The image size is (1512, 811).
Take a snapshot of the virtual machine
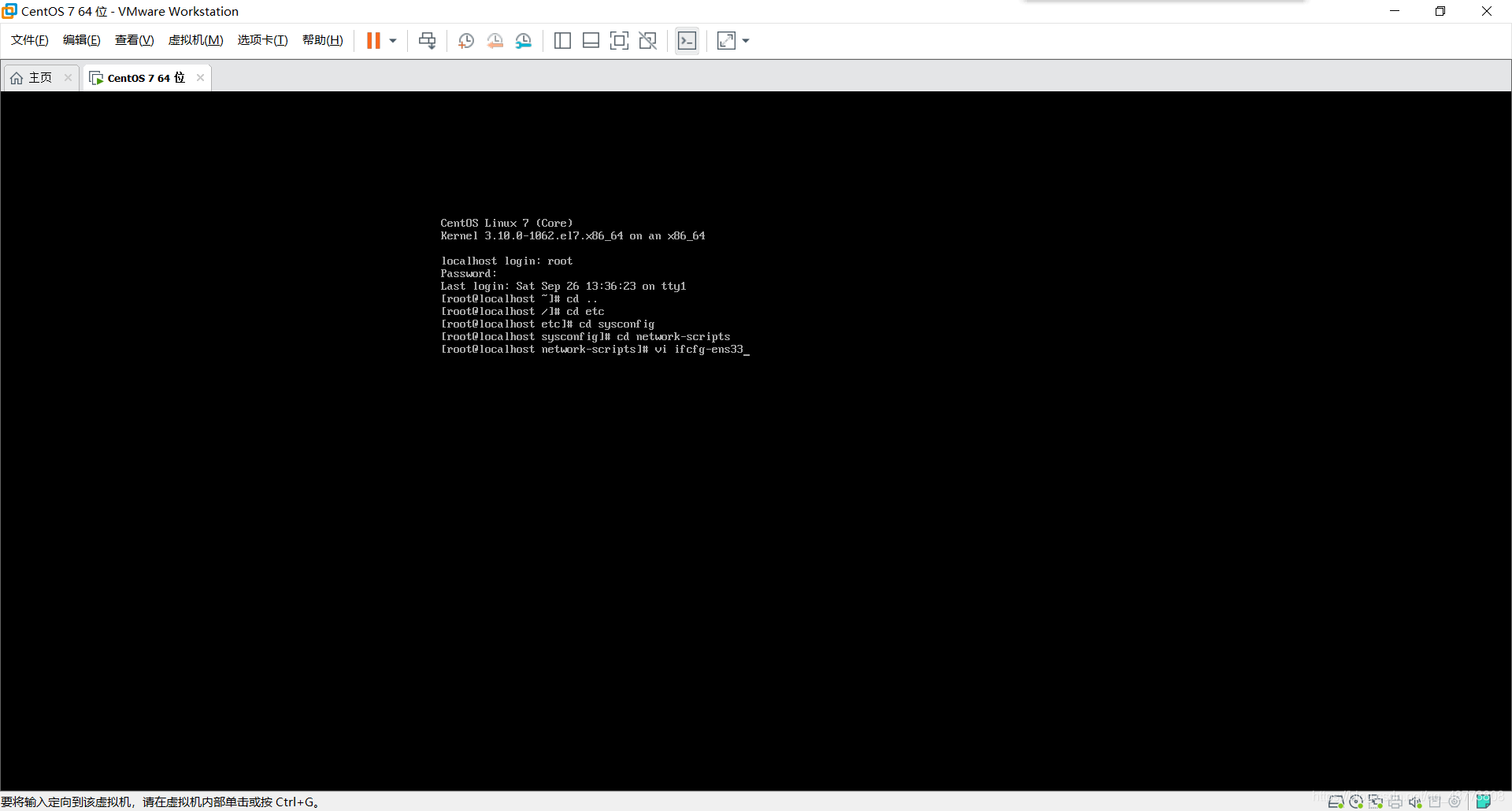(466, 41)
